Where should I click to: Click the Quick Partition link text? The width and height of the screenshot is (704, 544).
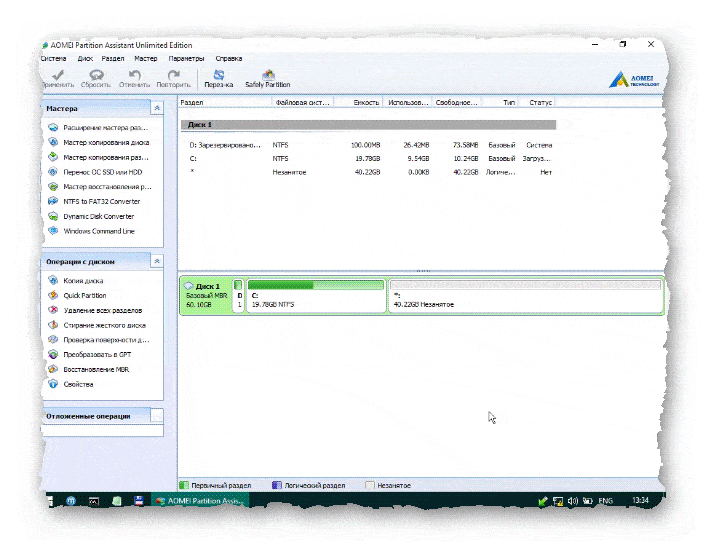click(85, 295)
